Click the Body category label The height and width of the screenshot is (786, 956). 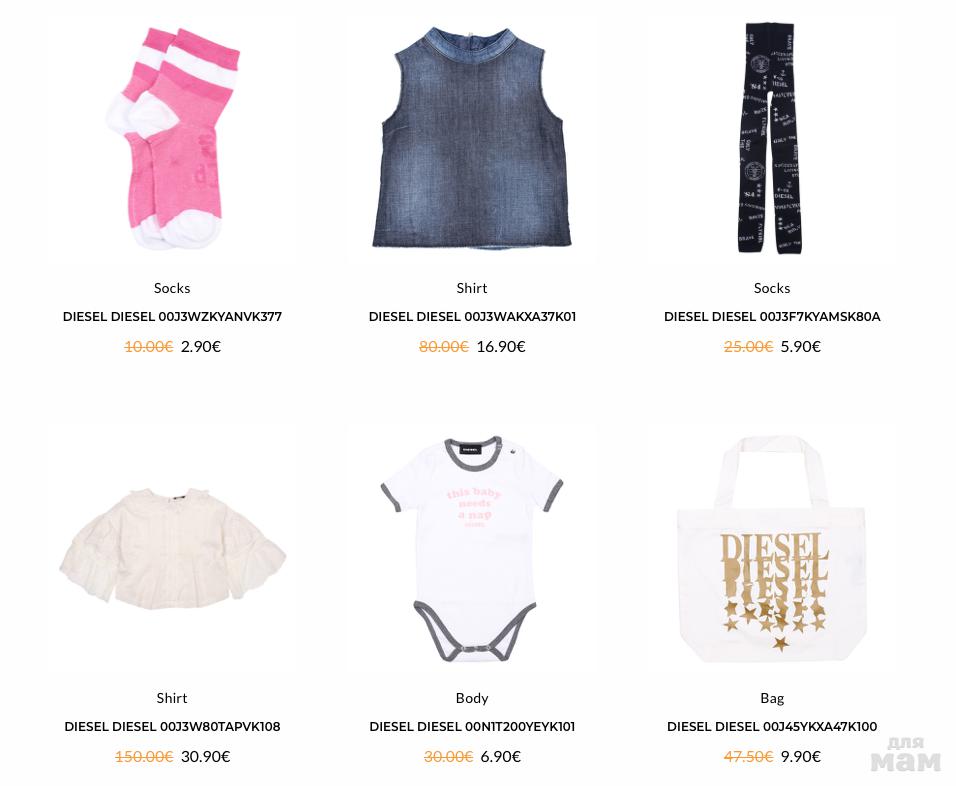pyautogui.click(x=472, y=698)
